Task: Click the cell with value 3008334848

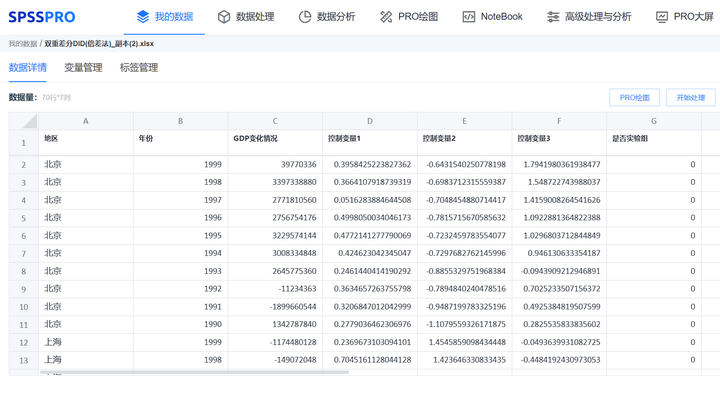Action: (275, 253)
